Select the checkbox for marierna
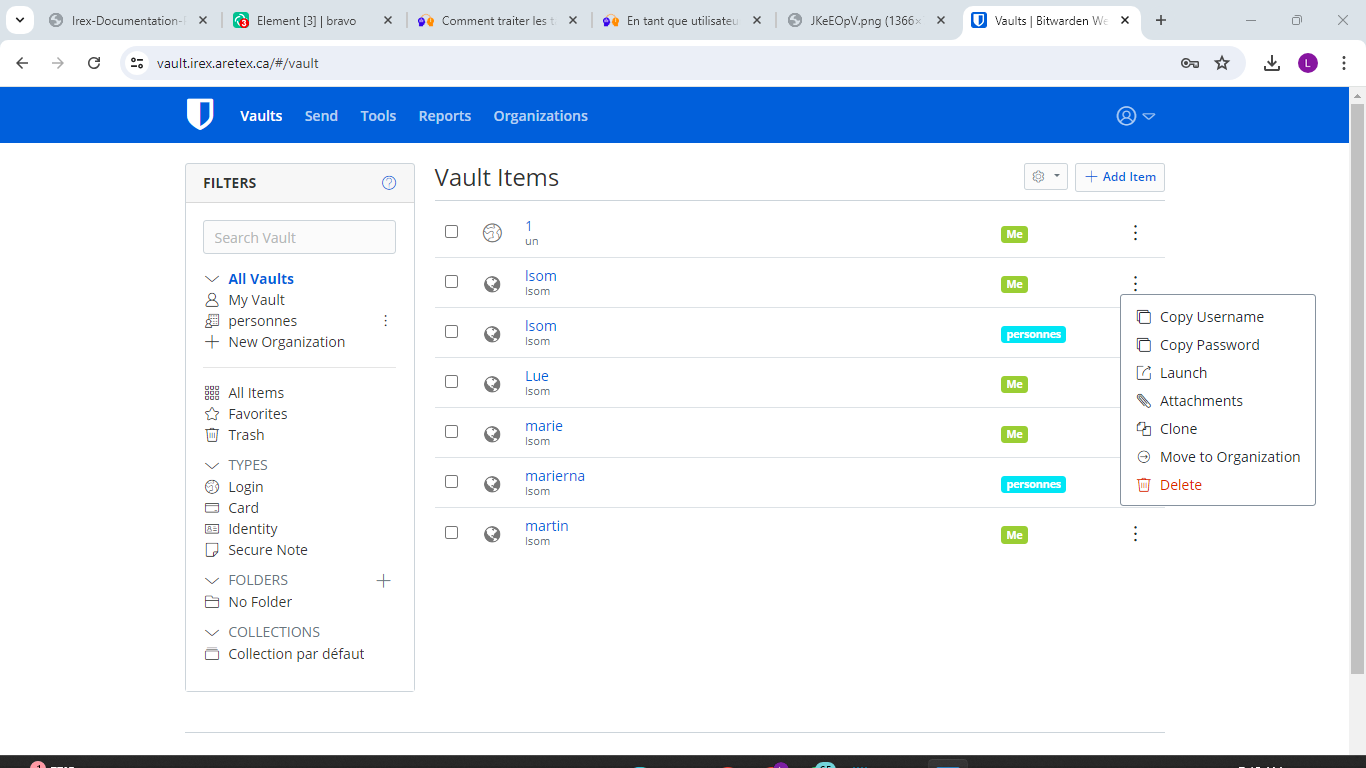The height and width of the screenshot is (768, 1366). tap(451, 481)
